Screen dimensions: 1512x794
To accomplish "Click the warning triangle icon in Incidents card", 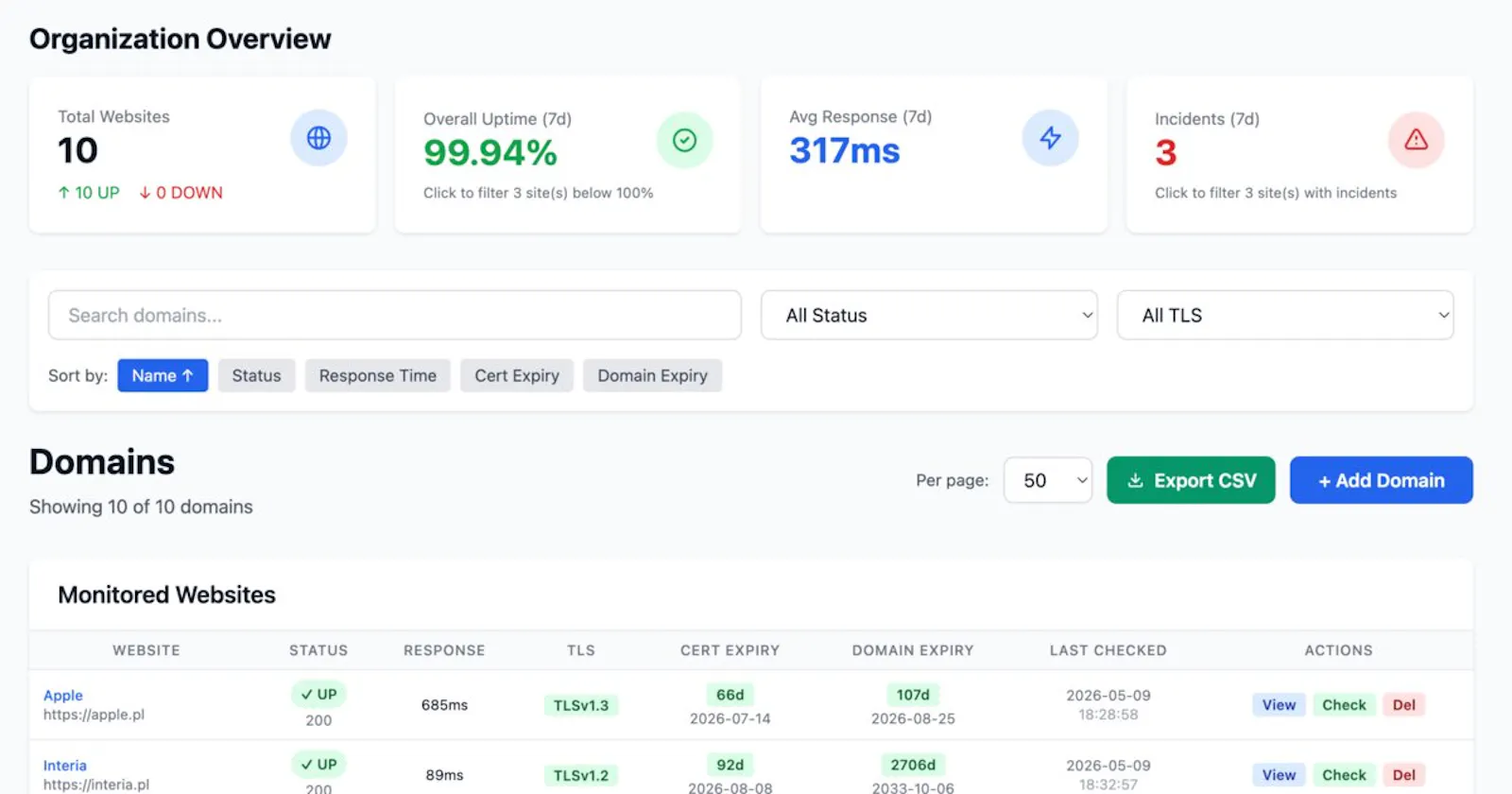I will [x=1416, y=140].
